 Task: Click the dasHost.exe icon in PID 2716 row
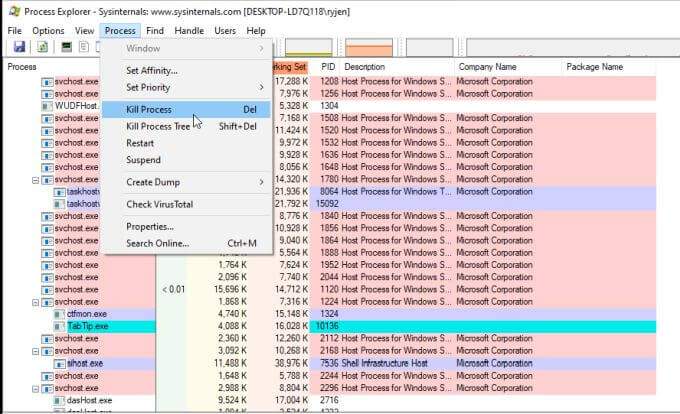click(x=59, y=401)
